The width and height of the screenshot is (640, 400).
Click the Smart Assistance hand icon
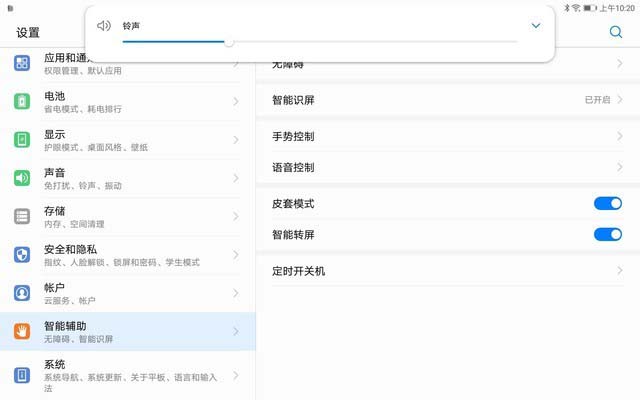point(22,332)
